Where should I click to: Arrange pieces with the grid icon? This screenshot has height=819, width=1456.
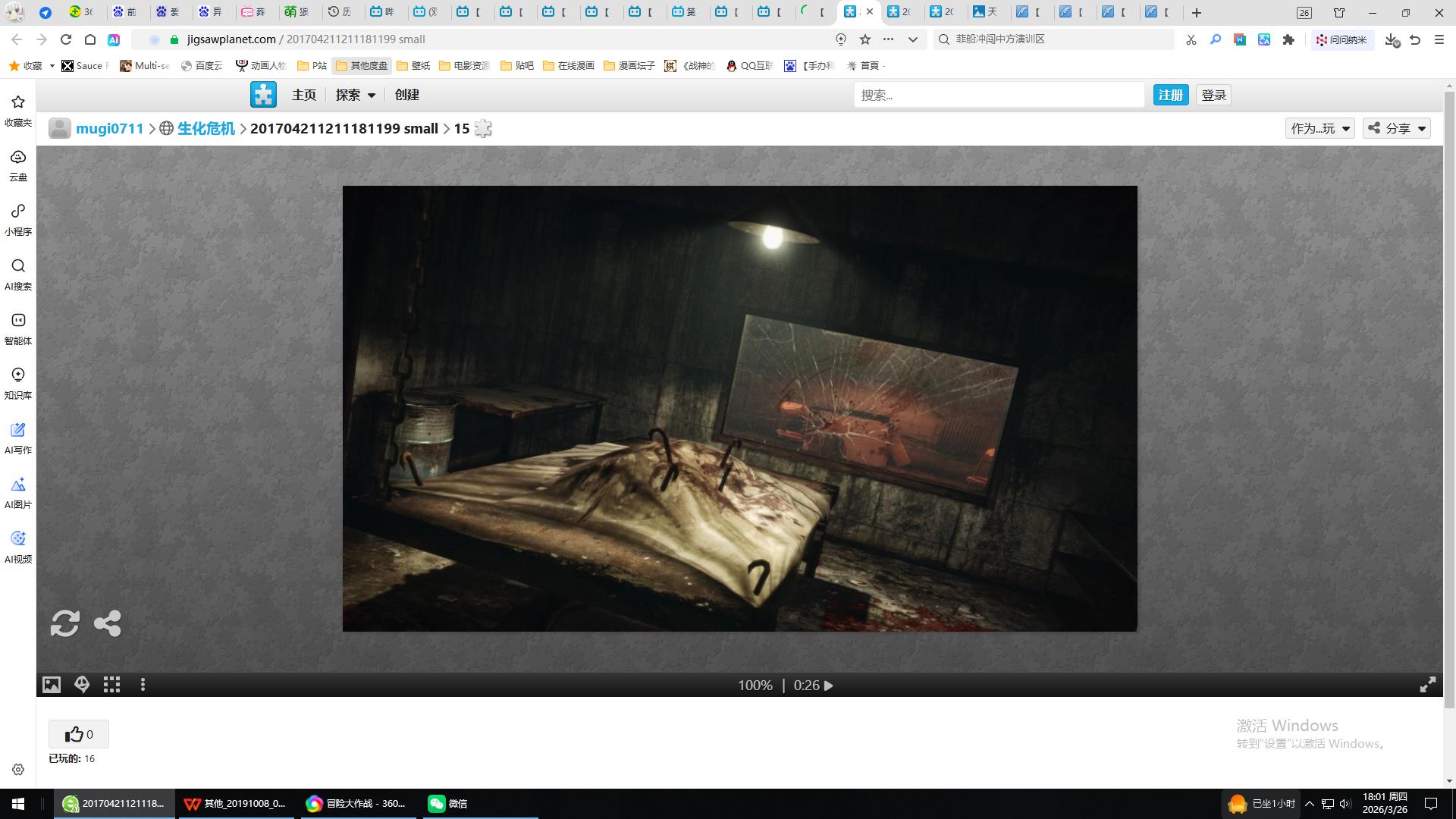pos(112,685)
